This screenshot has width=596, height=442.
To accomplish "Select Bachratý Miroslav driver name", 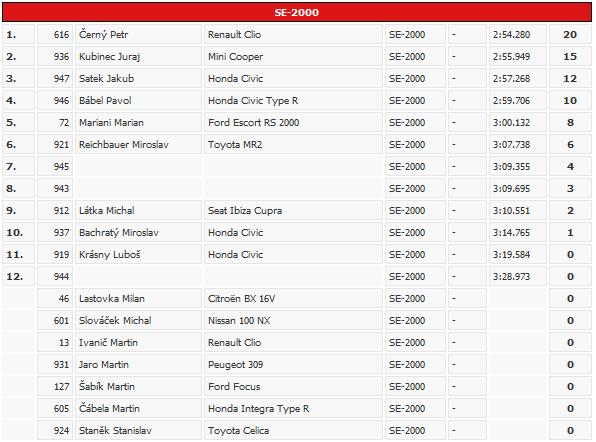I will 119,233.
